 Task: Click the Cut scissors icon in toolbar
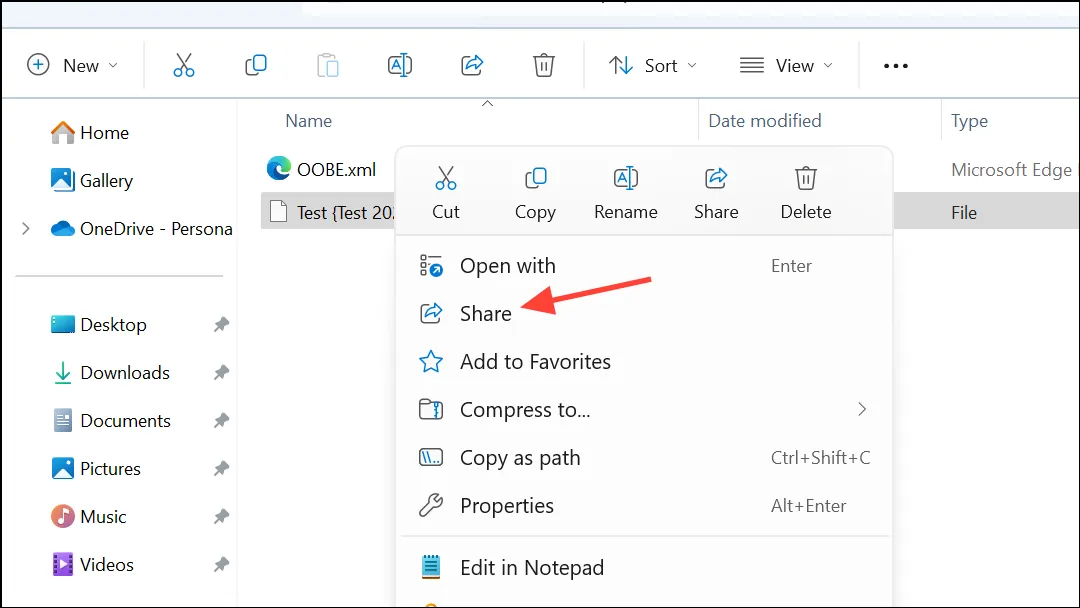click(x=183, y=65)
